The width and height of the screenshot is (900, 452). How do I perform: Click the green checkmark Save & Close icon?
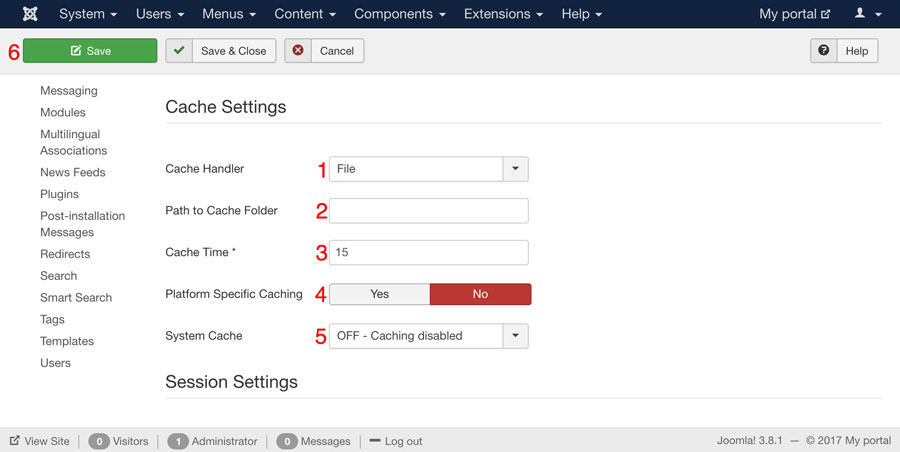(x=179, y=51)
